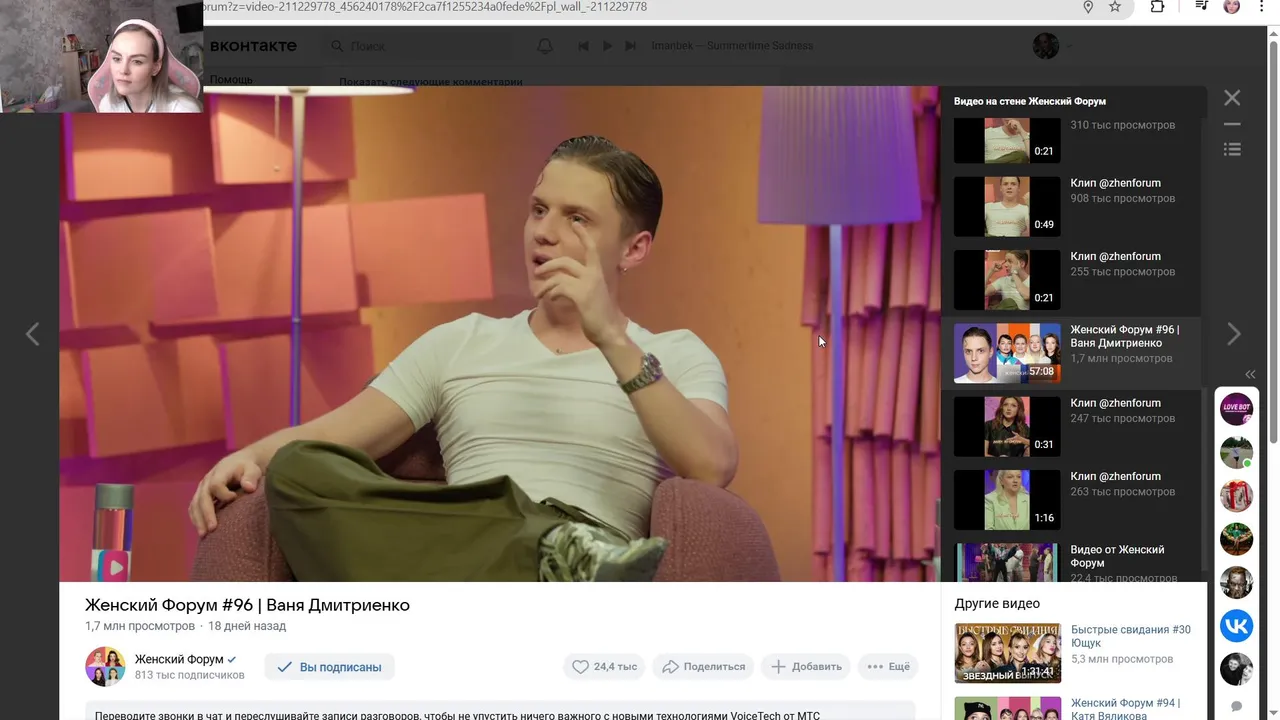
Task: Click the webcam overlay in the corner
Action: [x=101, y=56]
